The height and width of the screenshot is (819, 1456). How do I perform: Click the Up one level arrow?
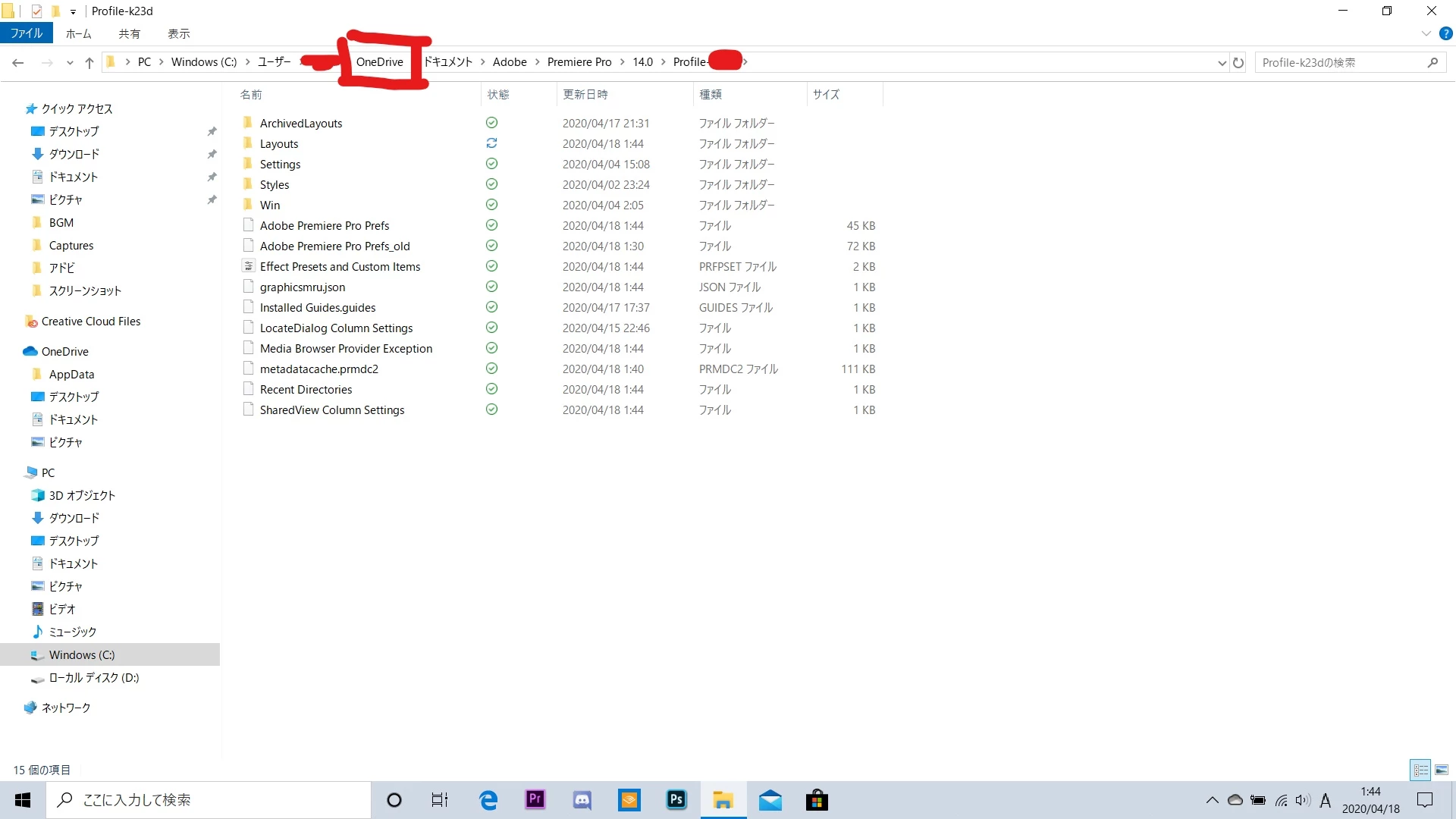pyautogui.click(x=89, y=63)
